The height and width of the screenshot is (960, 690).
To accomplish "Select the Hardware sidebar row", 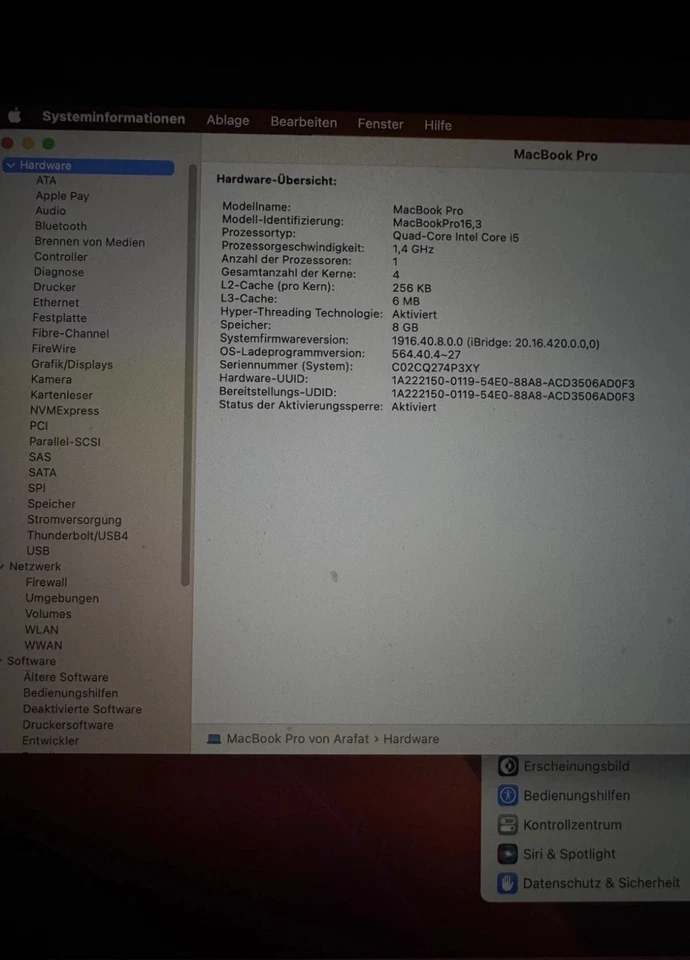I will [x=89, y=165].
